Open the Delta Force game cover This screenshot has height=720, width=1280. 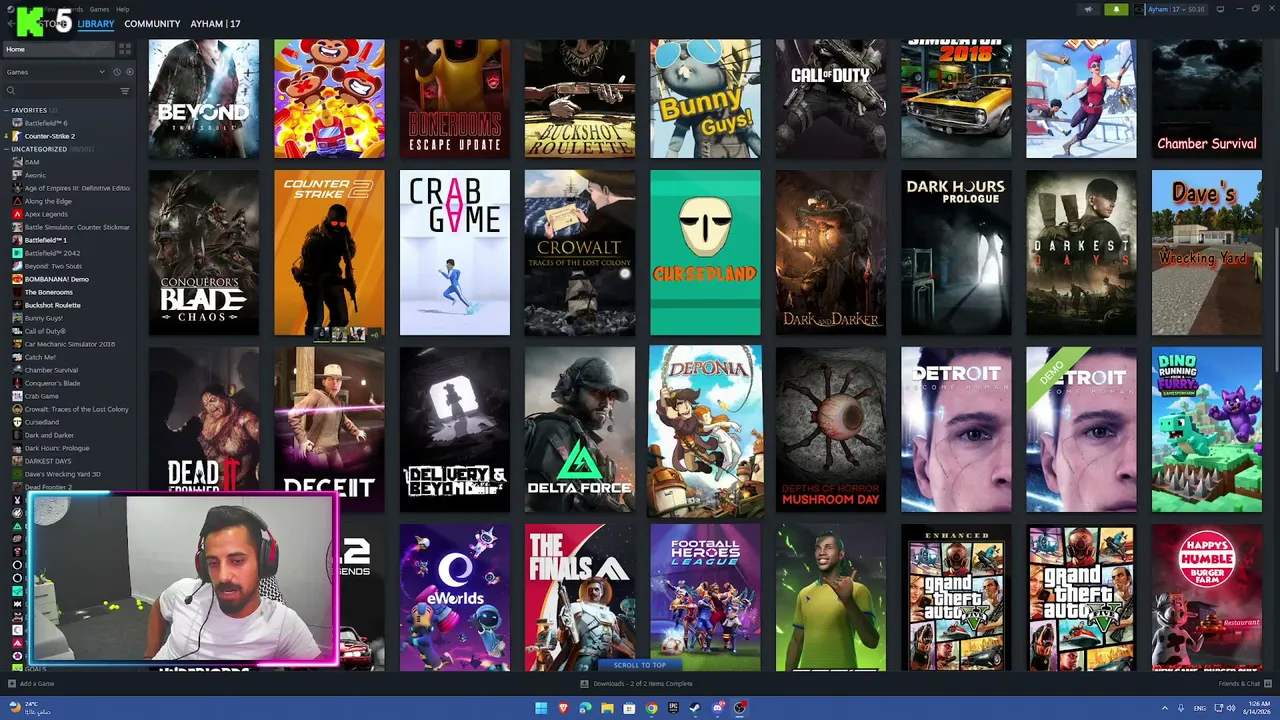tap(580, 430)
